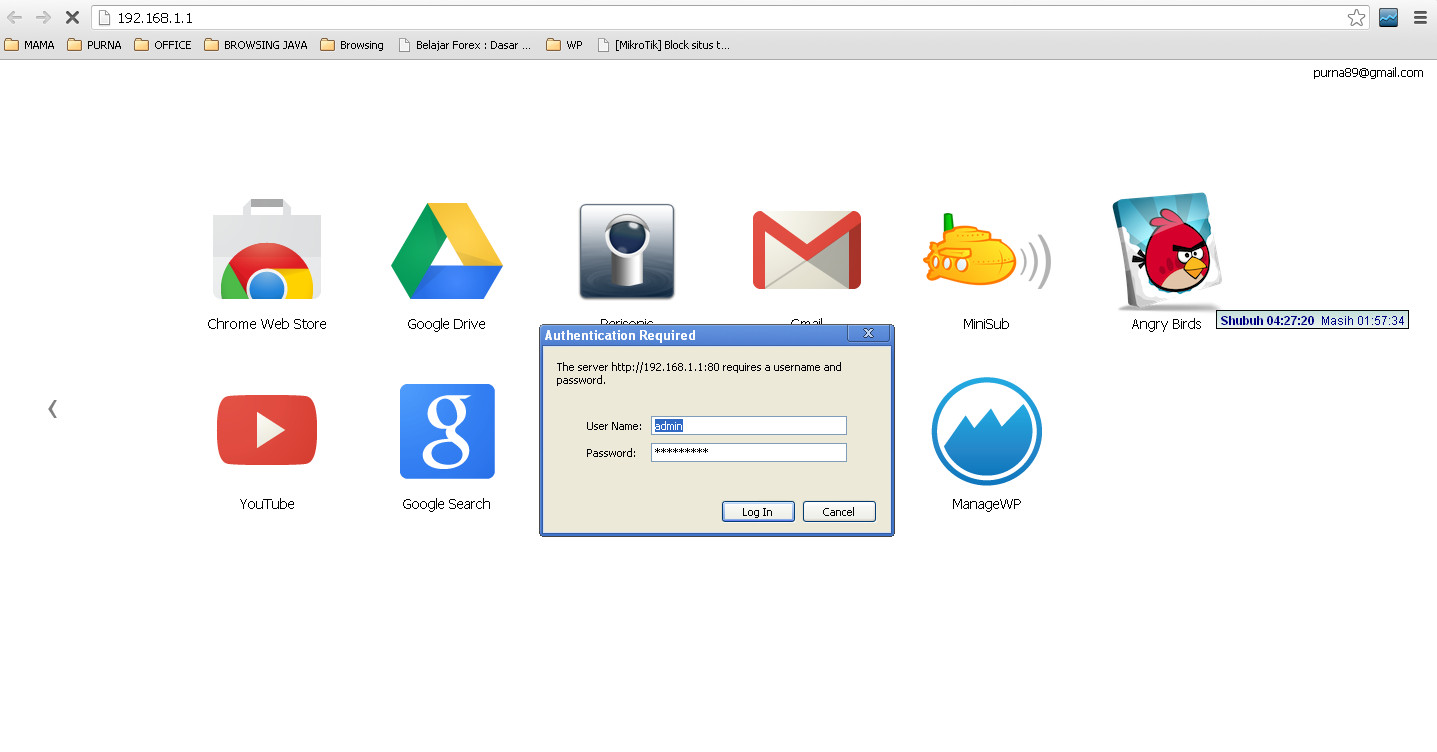Expand the OFFICE bookmarks folder

pos(162,45)
